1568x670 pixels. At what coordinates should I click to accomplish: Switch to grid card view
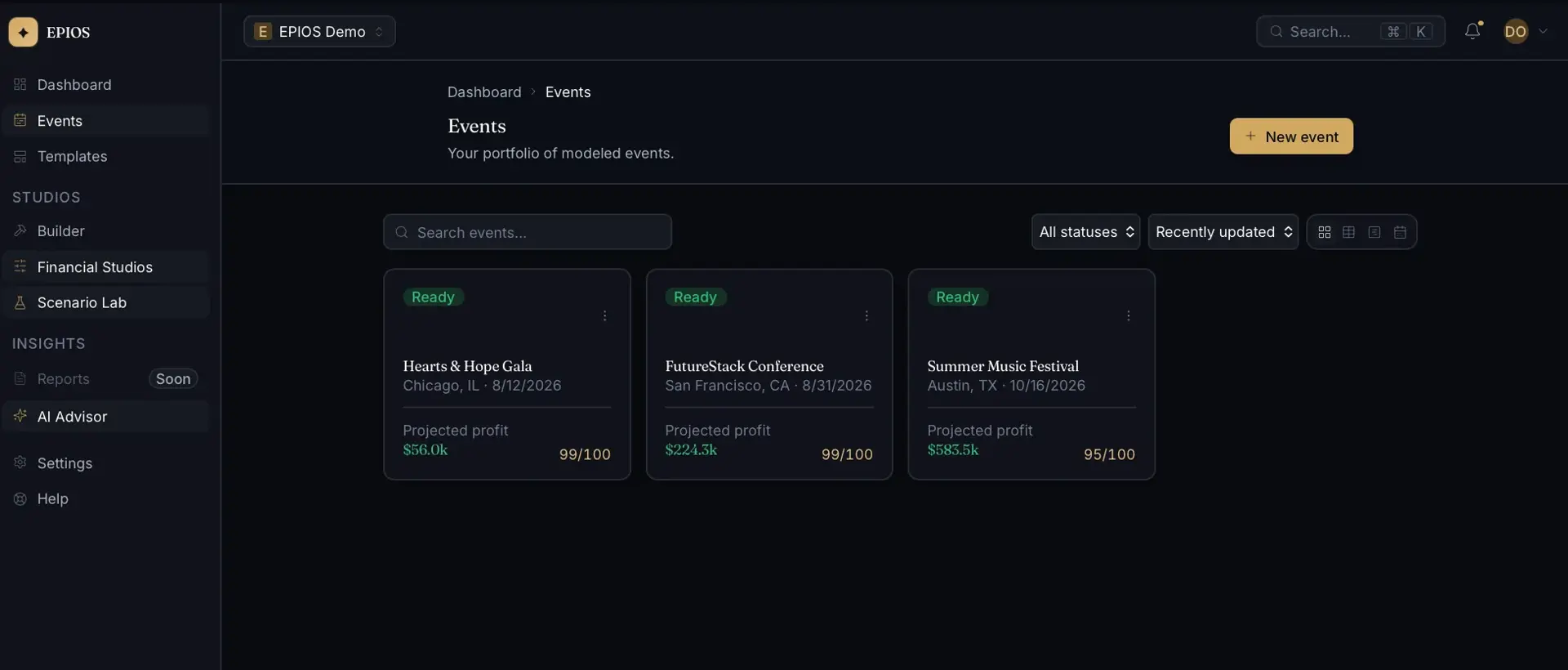pyautogui.click(x=1325, y=232)
